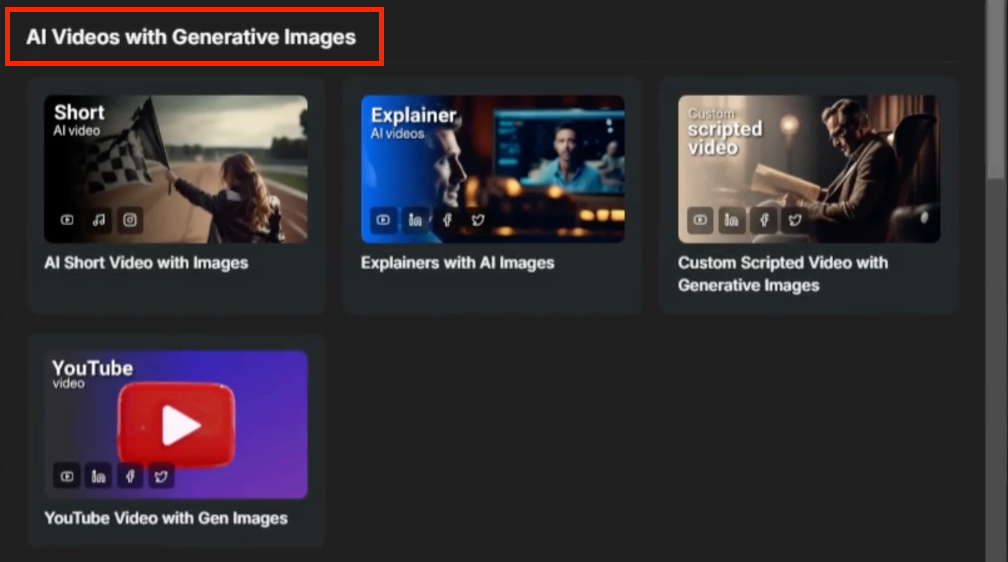Click YouTube icon on Explainer AI videos card
1008x562 pixels.
[383, 220]
